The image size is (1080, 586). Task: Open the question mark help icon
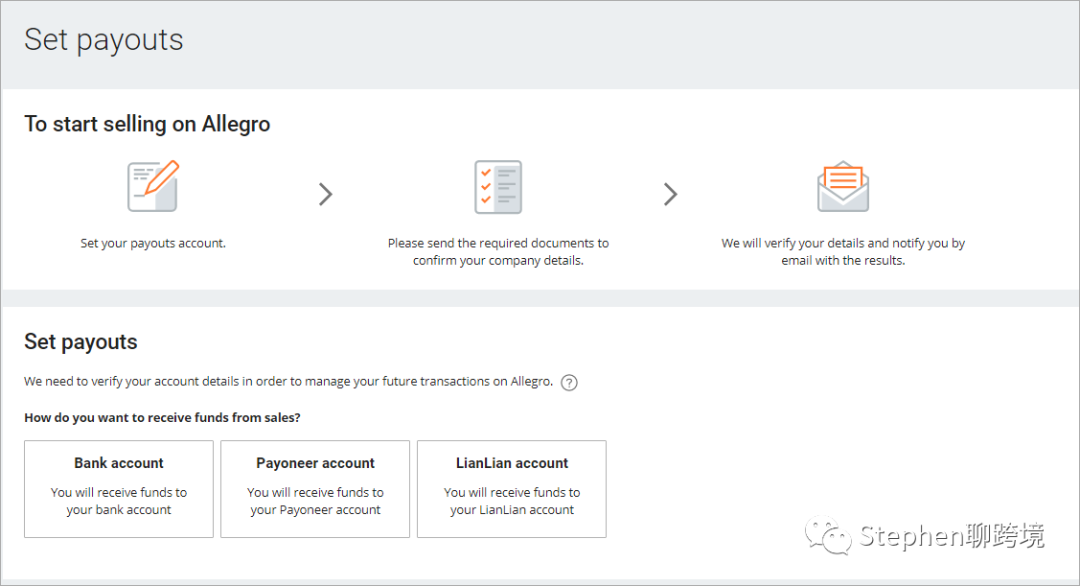569,383
